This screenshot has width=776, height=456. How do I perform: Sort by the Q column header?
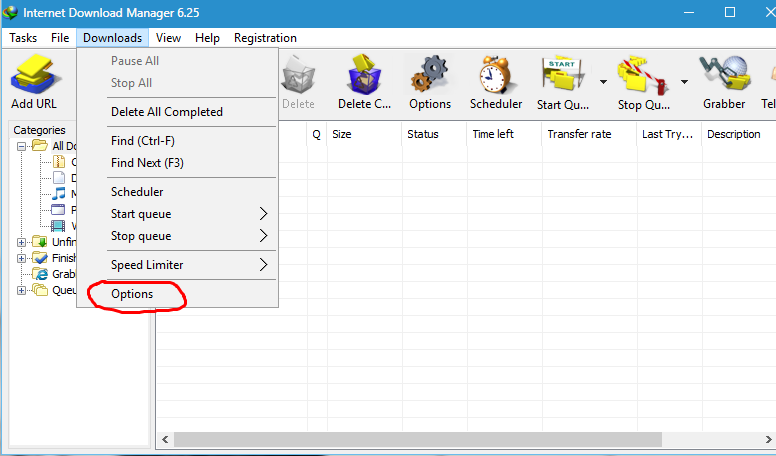[x=317, y=134]
